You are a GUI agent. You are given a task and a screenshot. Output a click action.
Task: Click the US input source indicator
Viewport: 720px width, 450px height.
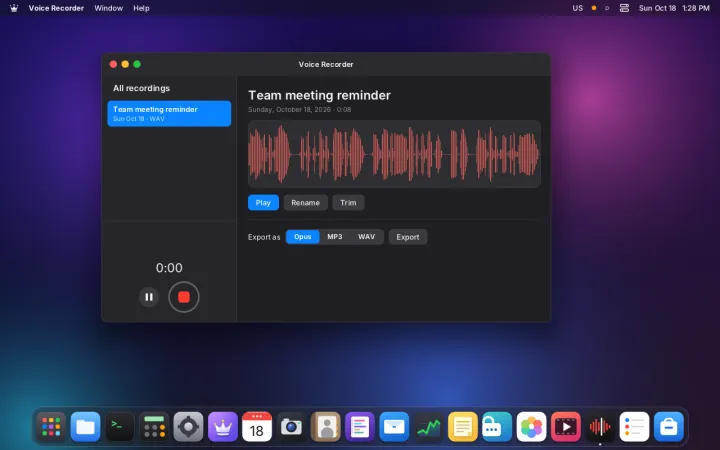578,8
